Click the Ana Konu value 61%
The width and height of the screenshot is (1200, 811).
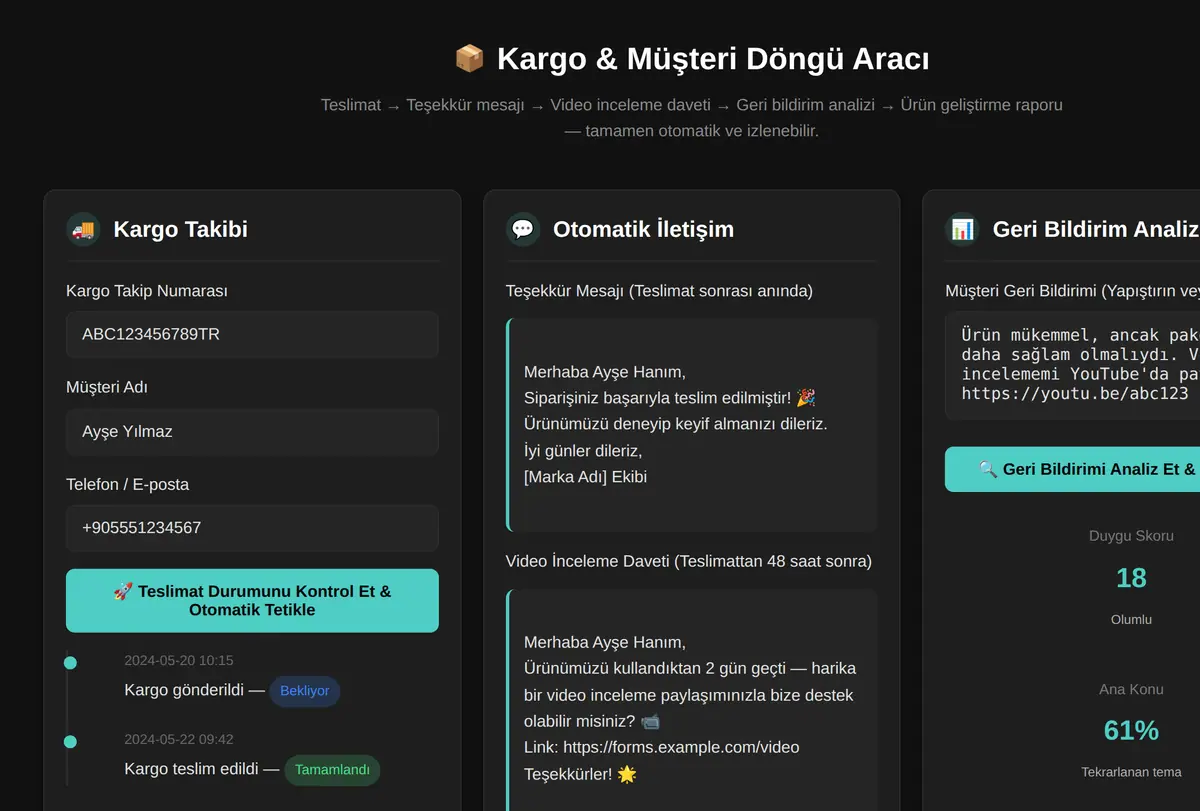coord(1131,730)
